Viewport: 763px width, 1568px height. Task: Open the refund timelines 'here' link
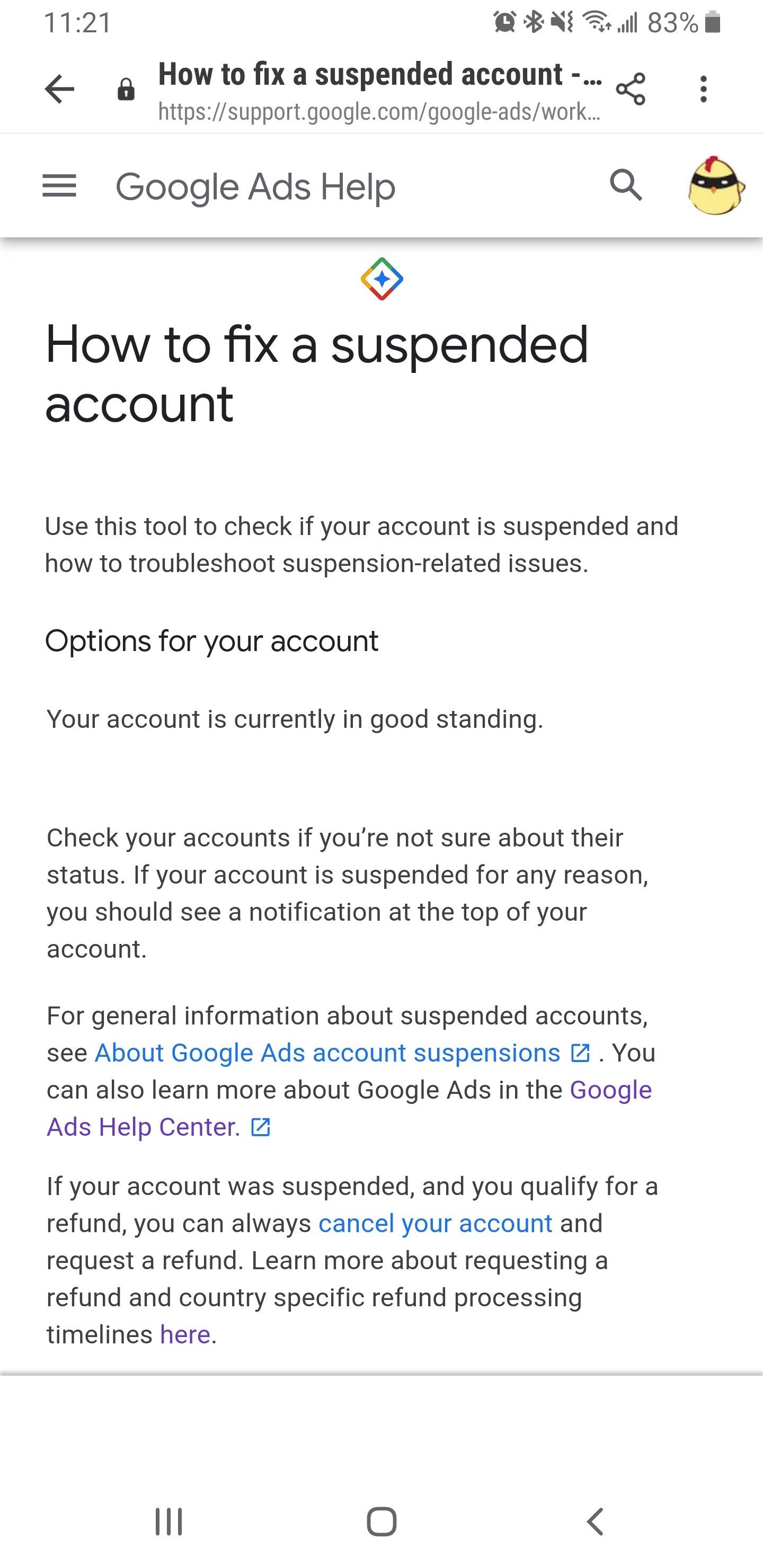tap(185, 1334)
